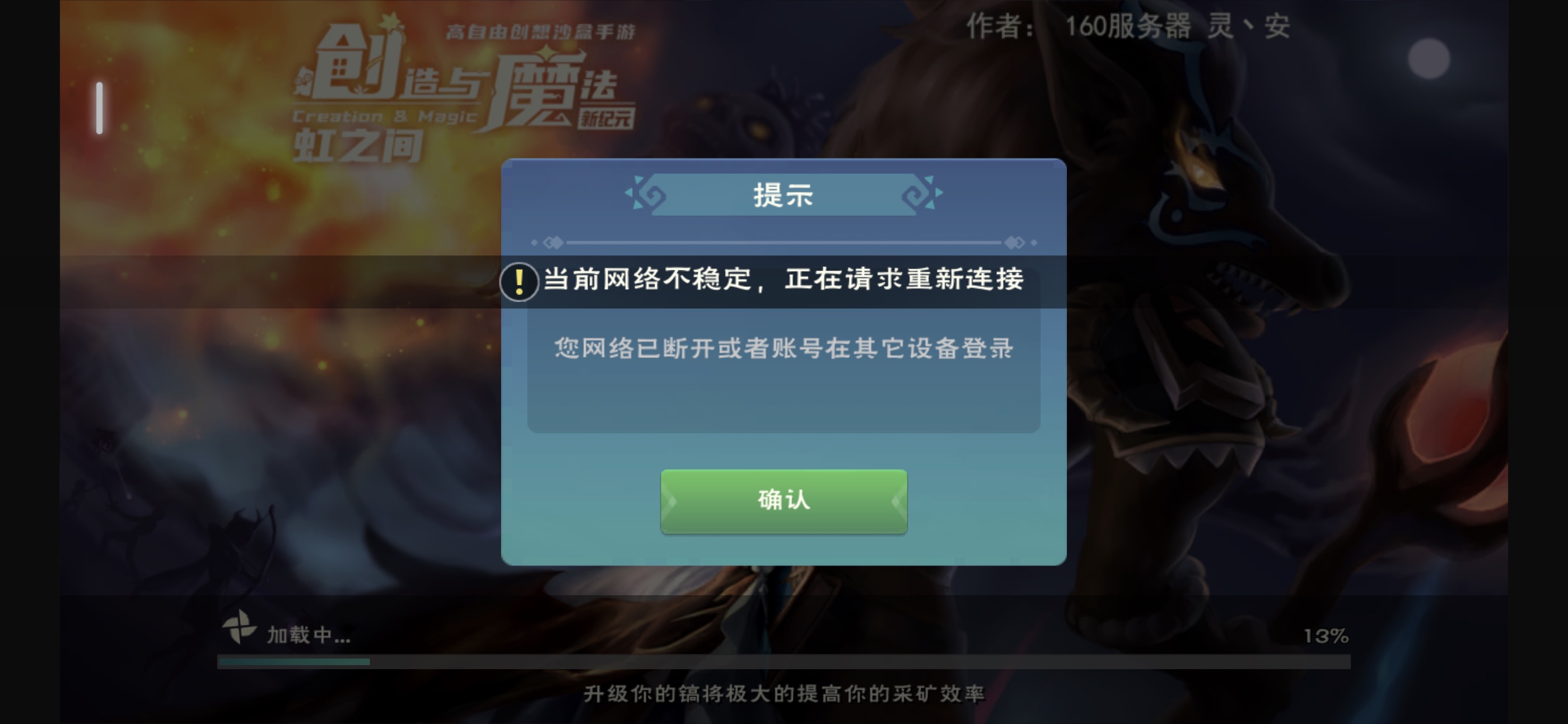Click the 您网络已断开 disconnect message text

[x=783, y=348]
